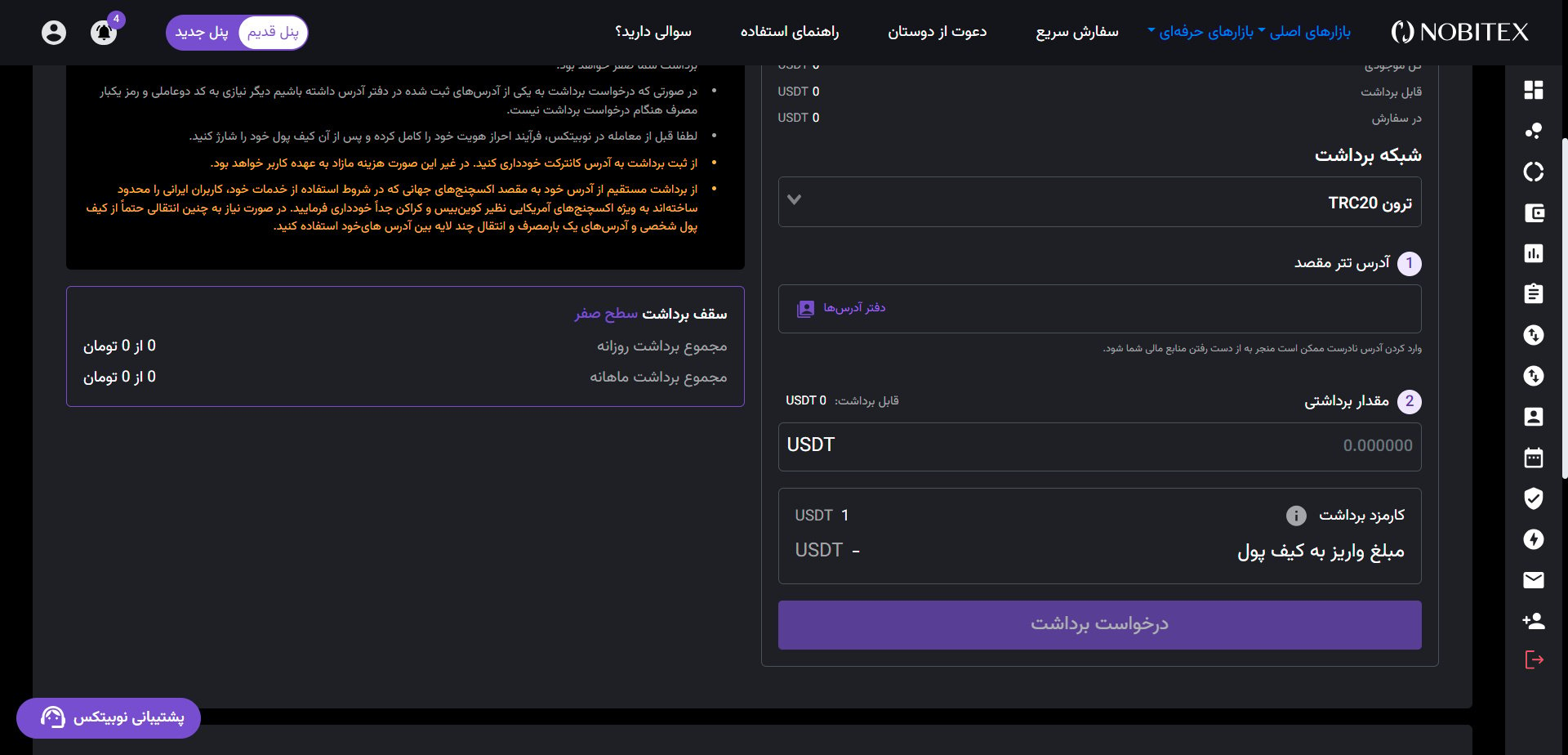This screenshot has height=755, width=1568.
Task: Open the envelope messages icon in the sidebar
Action: click(1534, 580)
